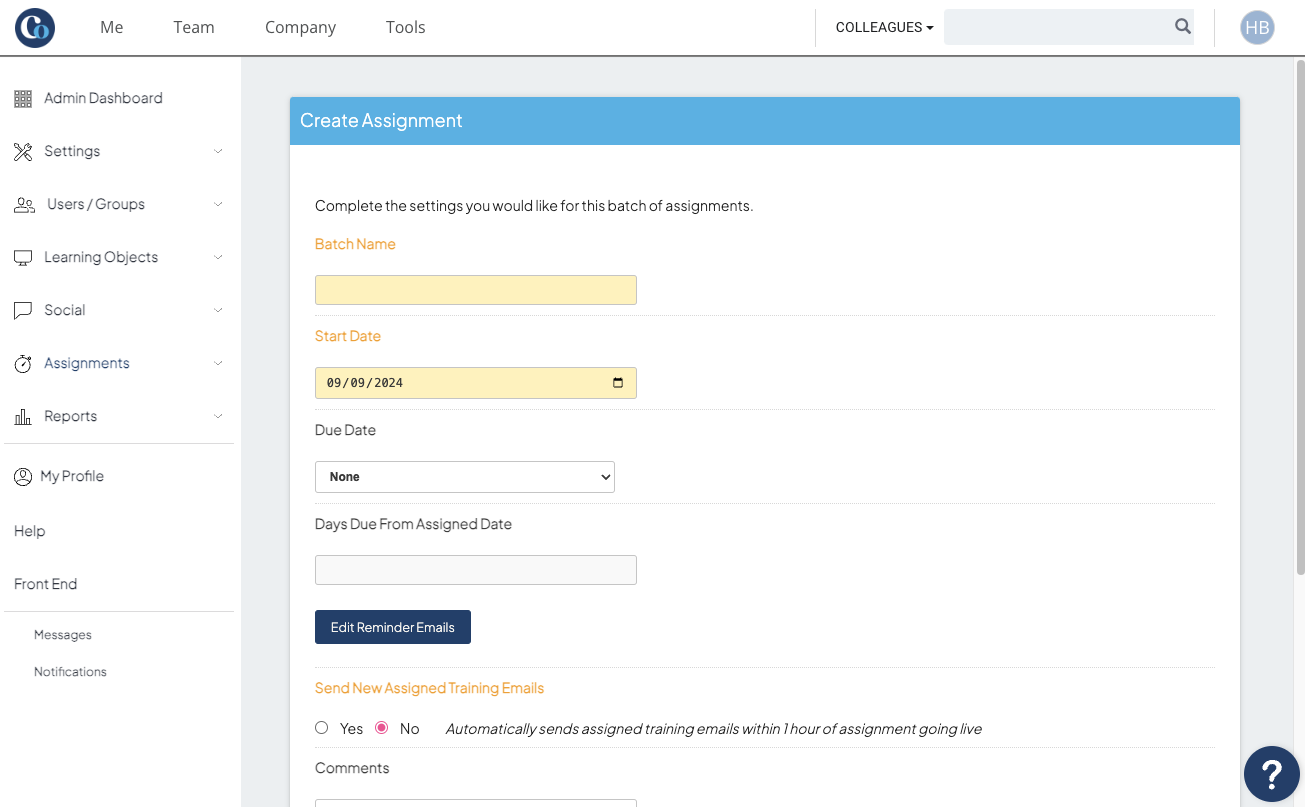This screenshot has height=807, width=1305.
Task: Open the help question mark bubble
Action: coord(1272,774)
